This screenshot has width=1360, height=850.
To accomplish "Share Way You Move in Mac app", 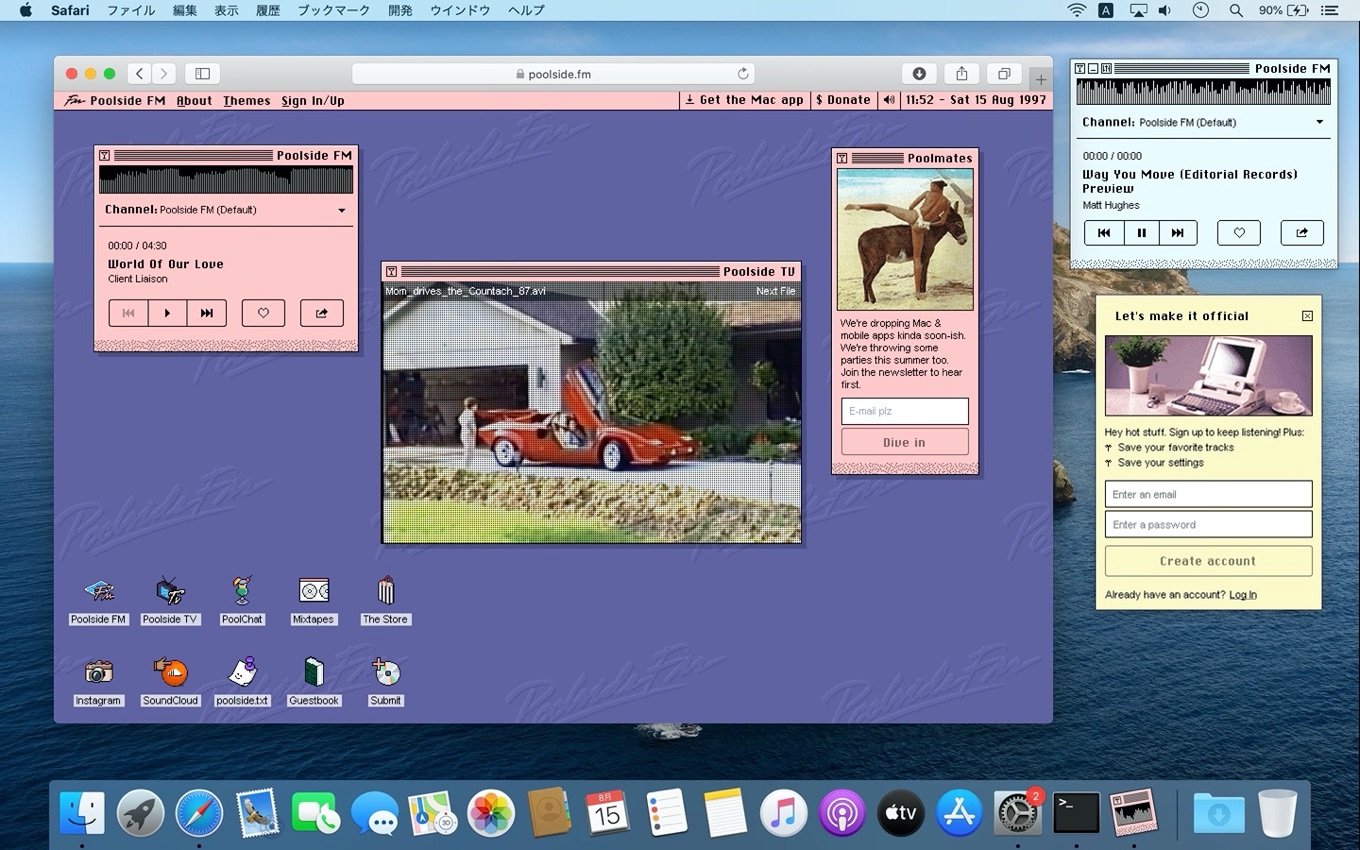I will (1302, 232).
